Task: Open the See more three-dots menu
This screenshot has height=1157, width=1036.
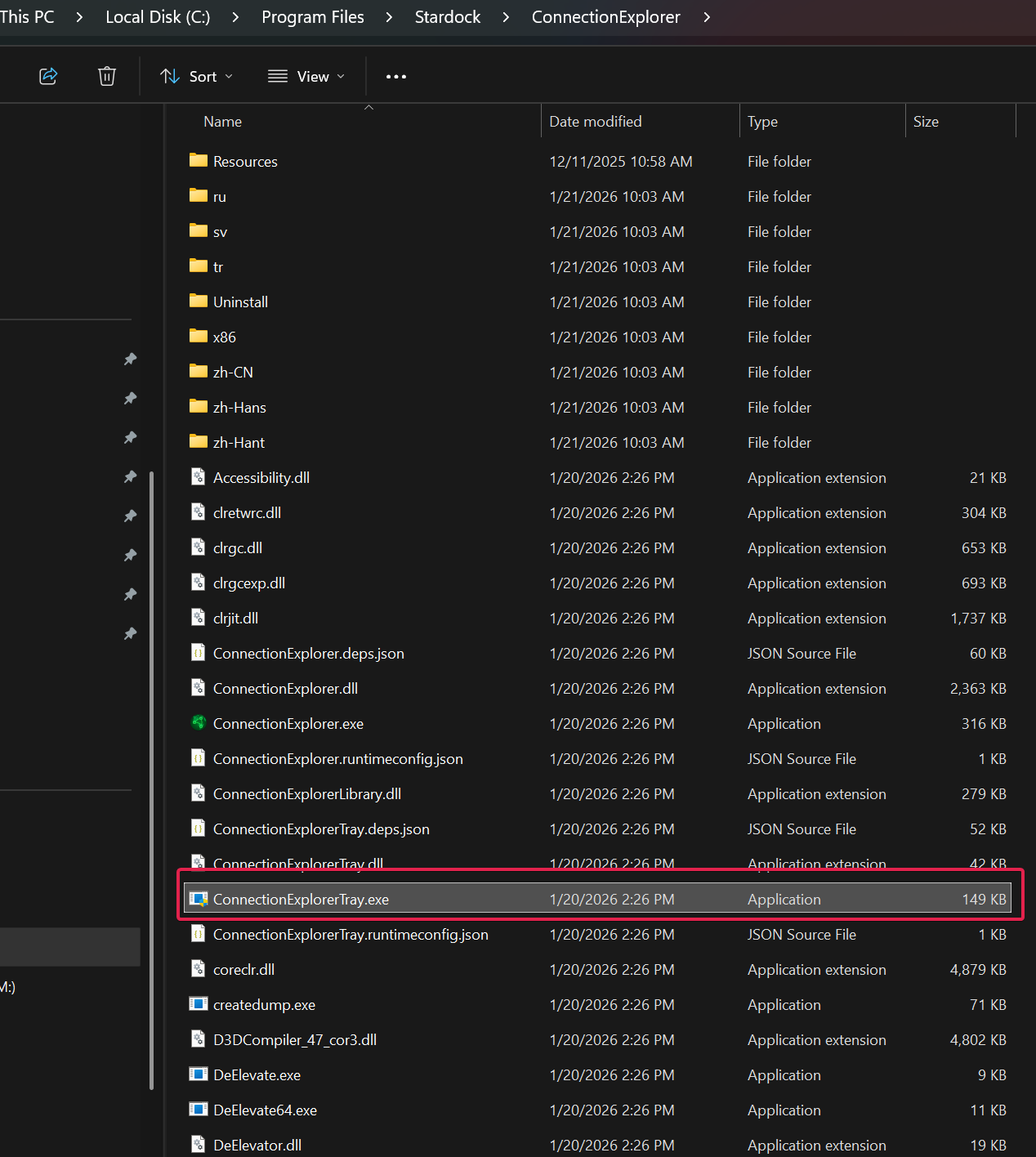Action: coord(396,76)
